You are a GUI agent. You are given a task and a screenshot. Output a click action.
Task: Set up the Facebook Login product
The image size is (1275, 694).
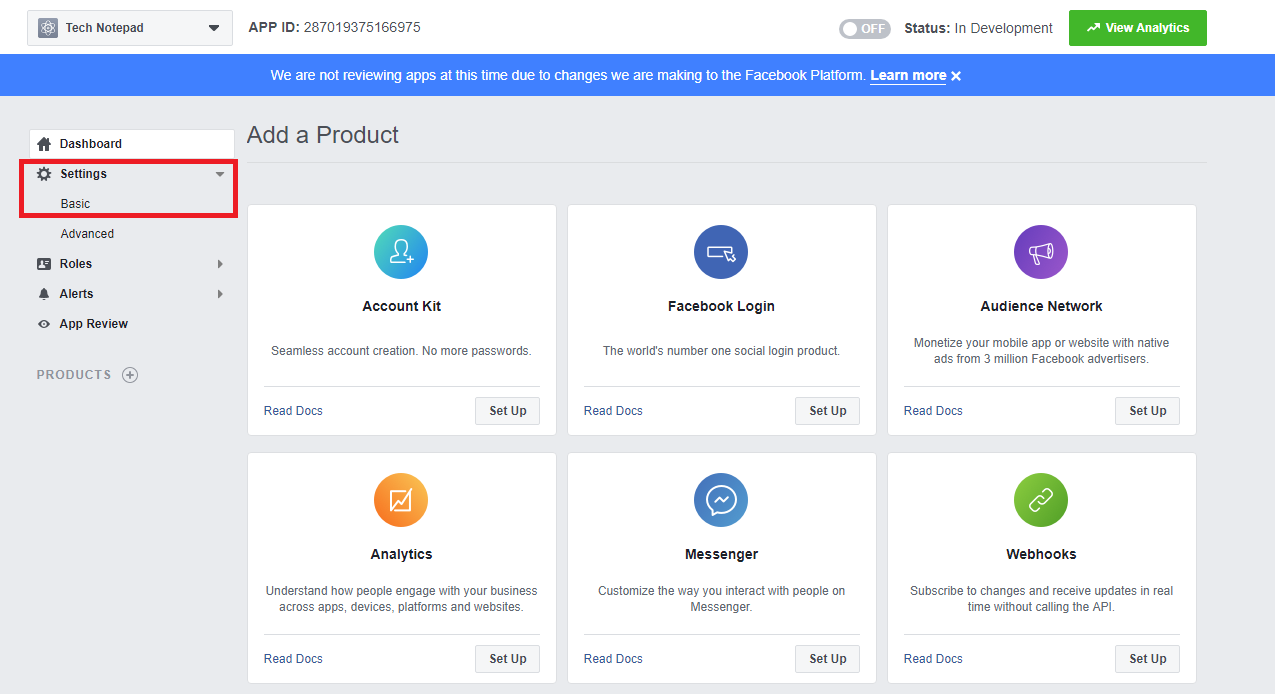[827, 411]
